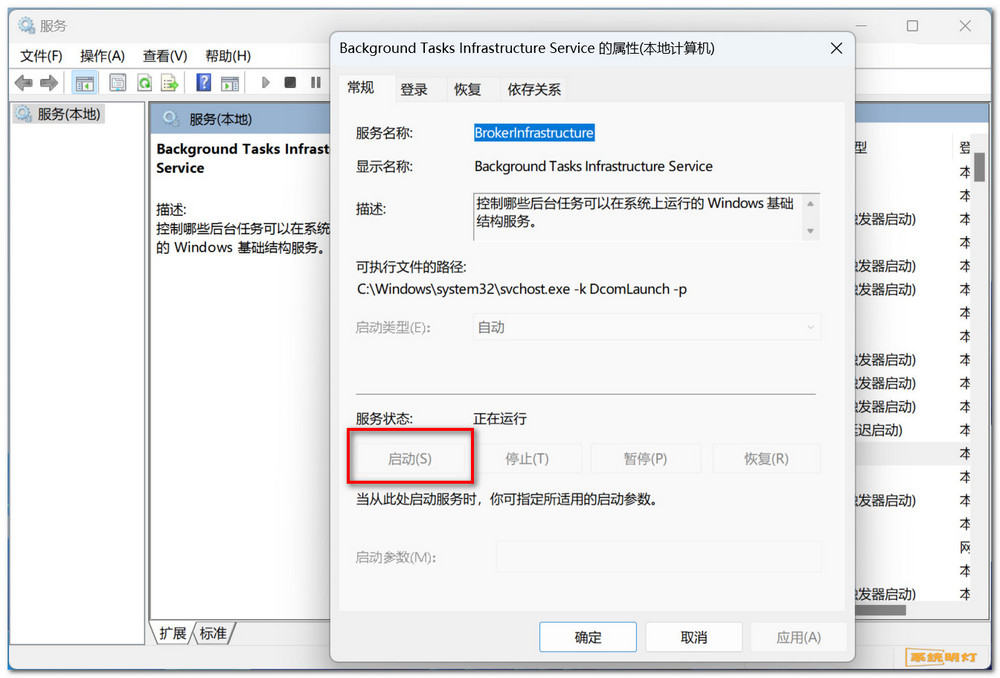Click the 恢复(R) button
1000x678 pixels.
pyautogui.click(x=766, y=459)
